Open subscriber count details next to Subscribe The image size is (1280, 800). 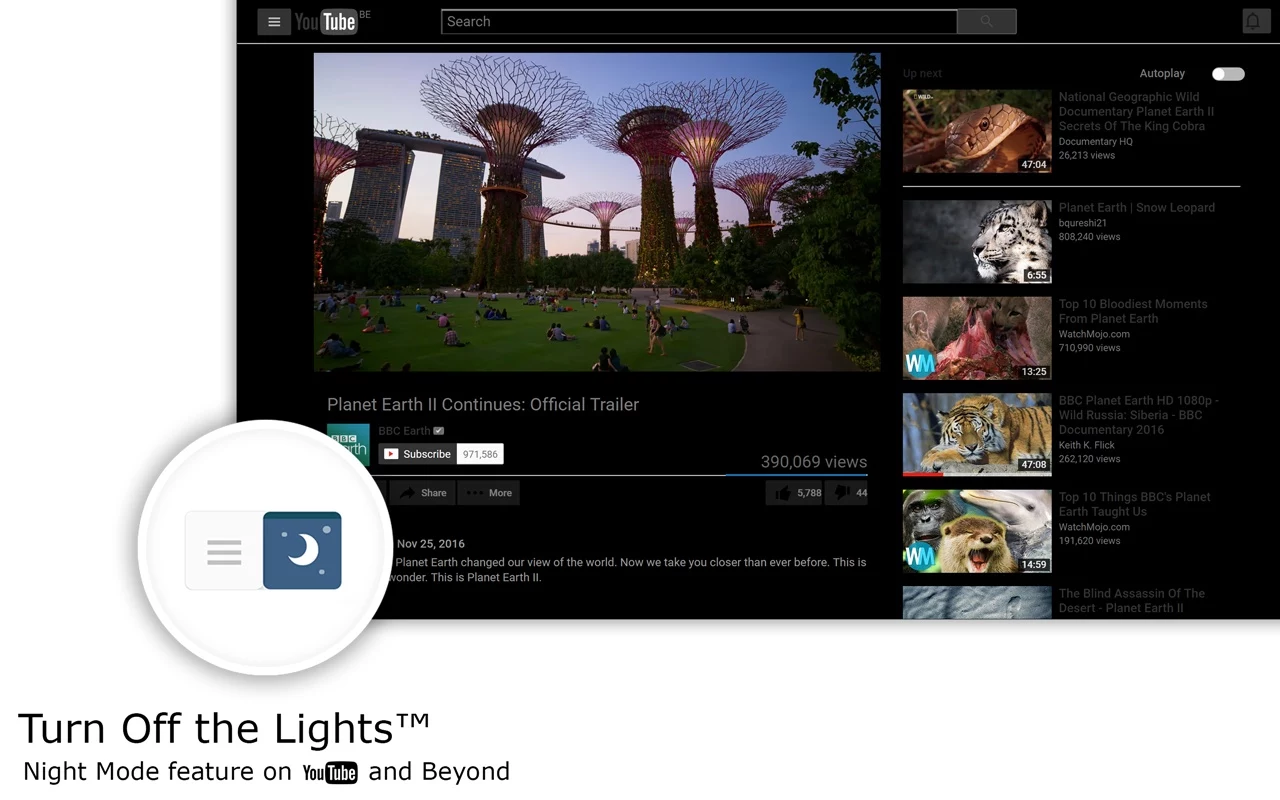(480, 453)
